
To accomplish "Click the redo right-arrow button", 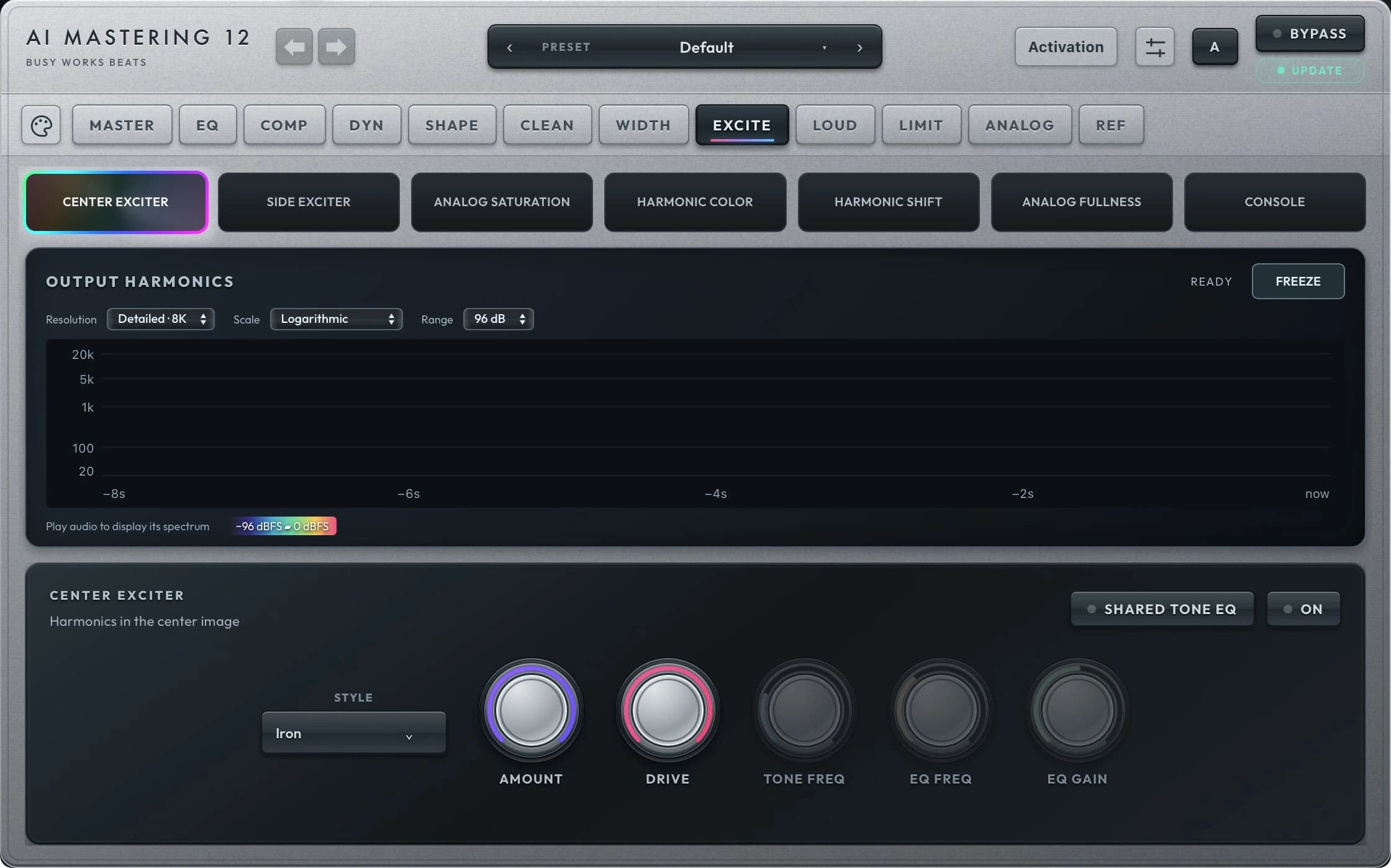I will click(x=337, y=47).
